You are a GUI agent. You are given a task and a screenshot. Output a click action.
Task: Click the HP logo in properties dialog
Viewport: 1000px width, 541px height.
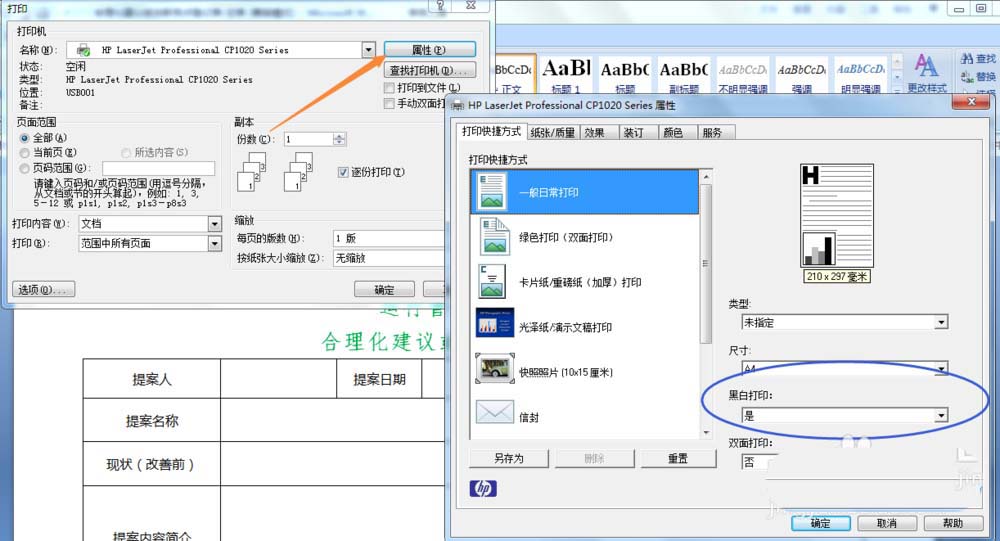(x=483, y=488)
